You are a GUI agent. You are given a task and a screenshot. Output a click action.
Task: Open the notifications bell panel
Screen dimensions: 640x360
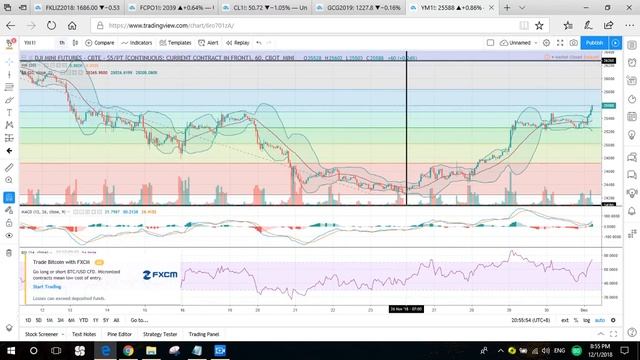pyautogui.click(x=632, y=211)
